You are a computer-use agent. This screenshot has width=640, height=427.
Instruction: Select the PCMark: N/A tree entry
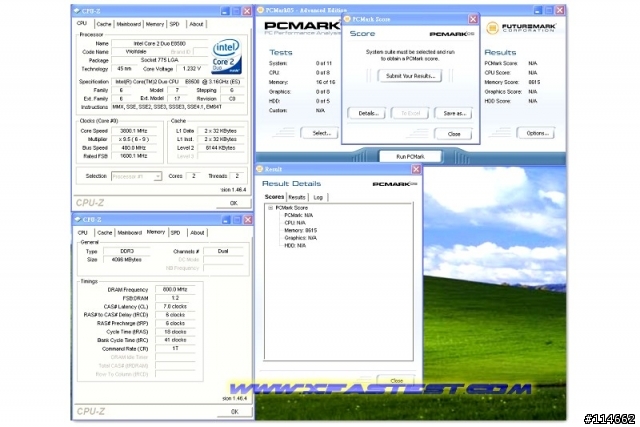point(298,215)
